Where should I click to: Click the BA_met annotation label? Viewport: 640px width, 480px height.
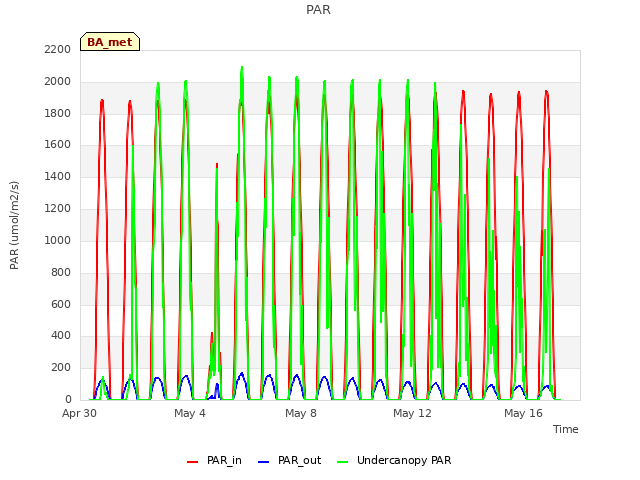click(110, 42)
